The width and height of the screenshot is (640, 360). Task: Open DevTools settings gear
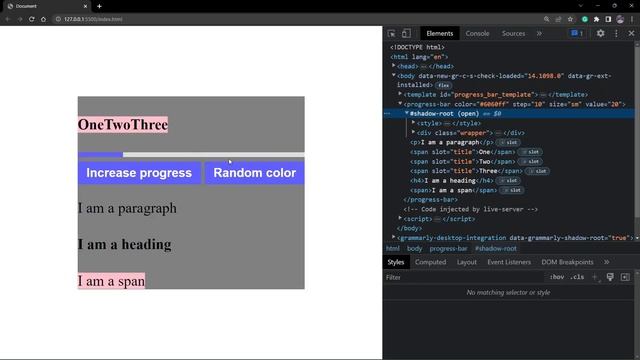click(600, 33)
